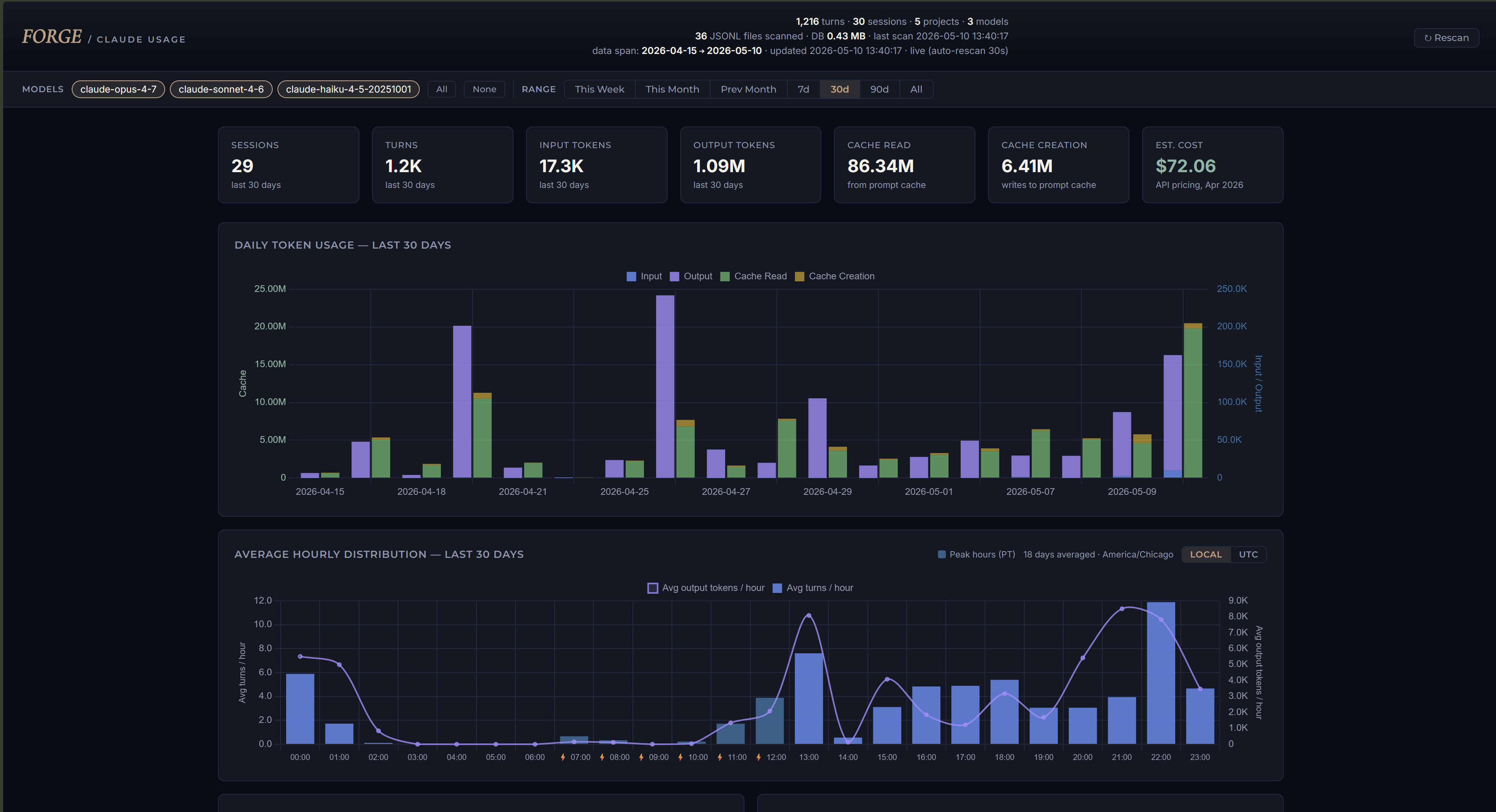Click the 15:00 point on the output tokens line
The width and height of the screenshot is (1496, 812).
tap(887, 679)
